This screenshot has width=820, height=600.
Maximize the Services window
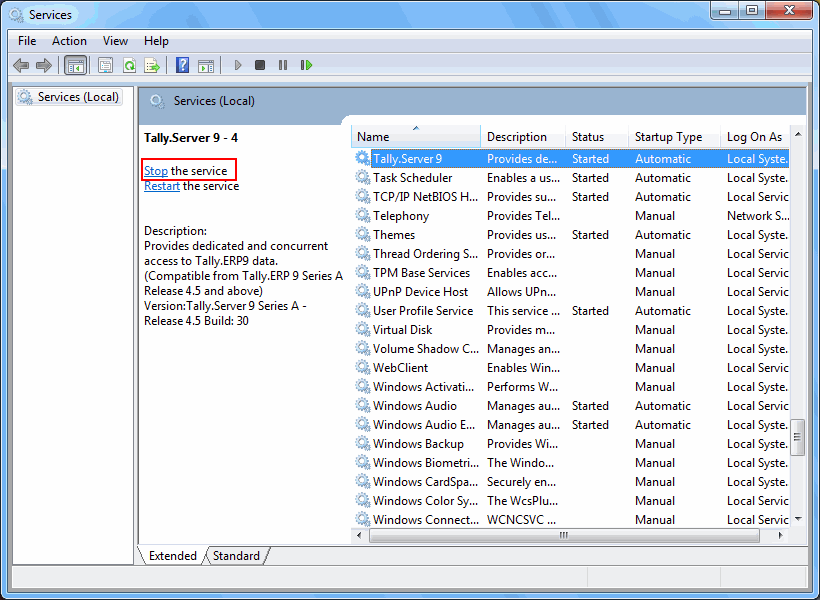[x=752, y=11]
